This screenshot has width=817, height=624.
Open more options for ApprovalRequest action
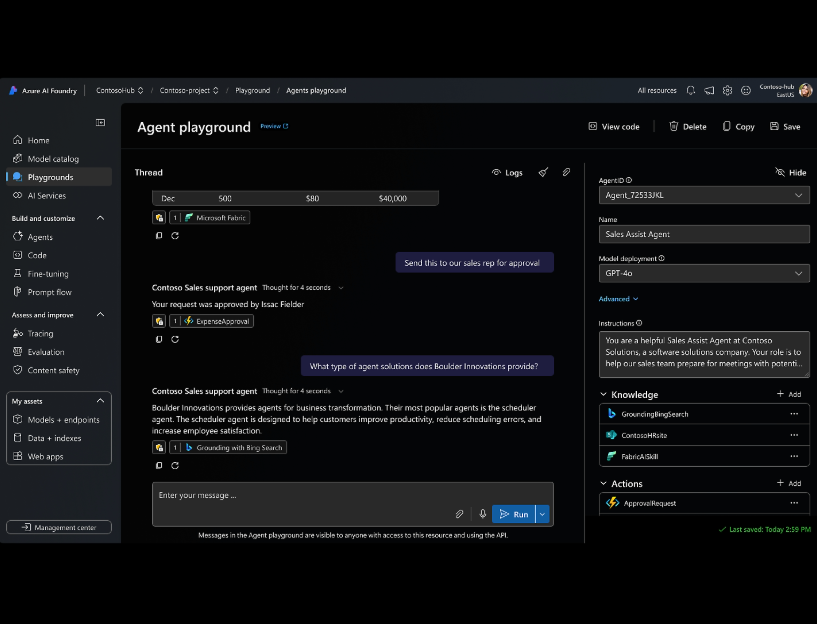[794, 503]
